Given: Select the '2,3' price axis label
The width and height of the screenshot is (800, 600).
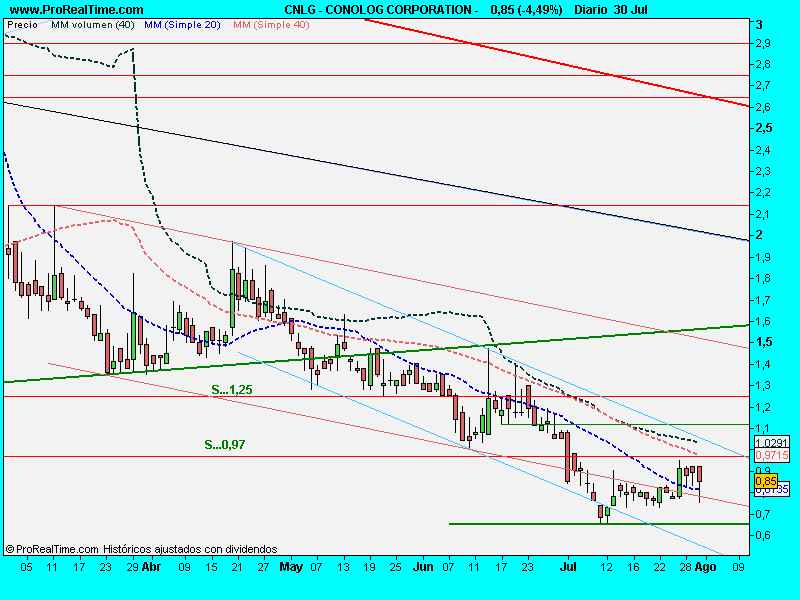Looking at the screenshot, I should coord(763,171).
